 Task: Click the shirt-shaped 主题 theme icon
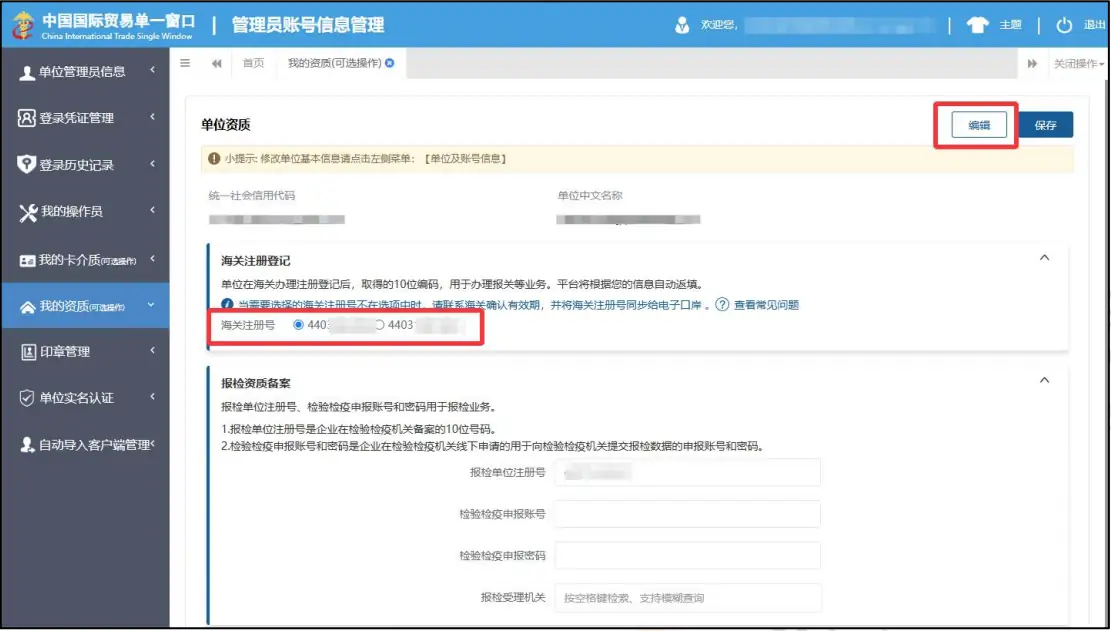pyautogui.click(x=977, y=25)
